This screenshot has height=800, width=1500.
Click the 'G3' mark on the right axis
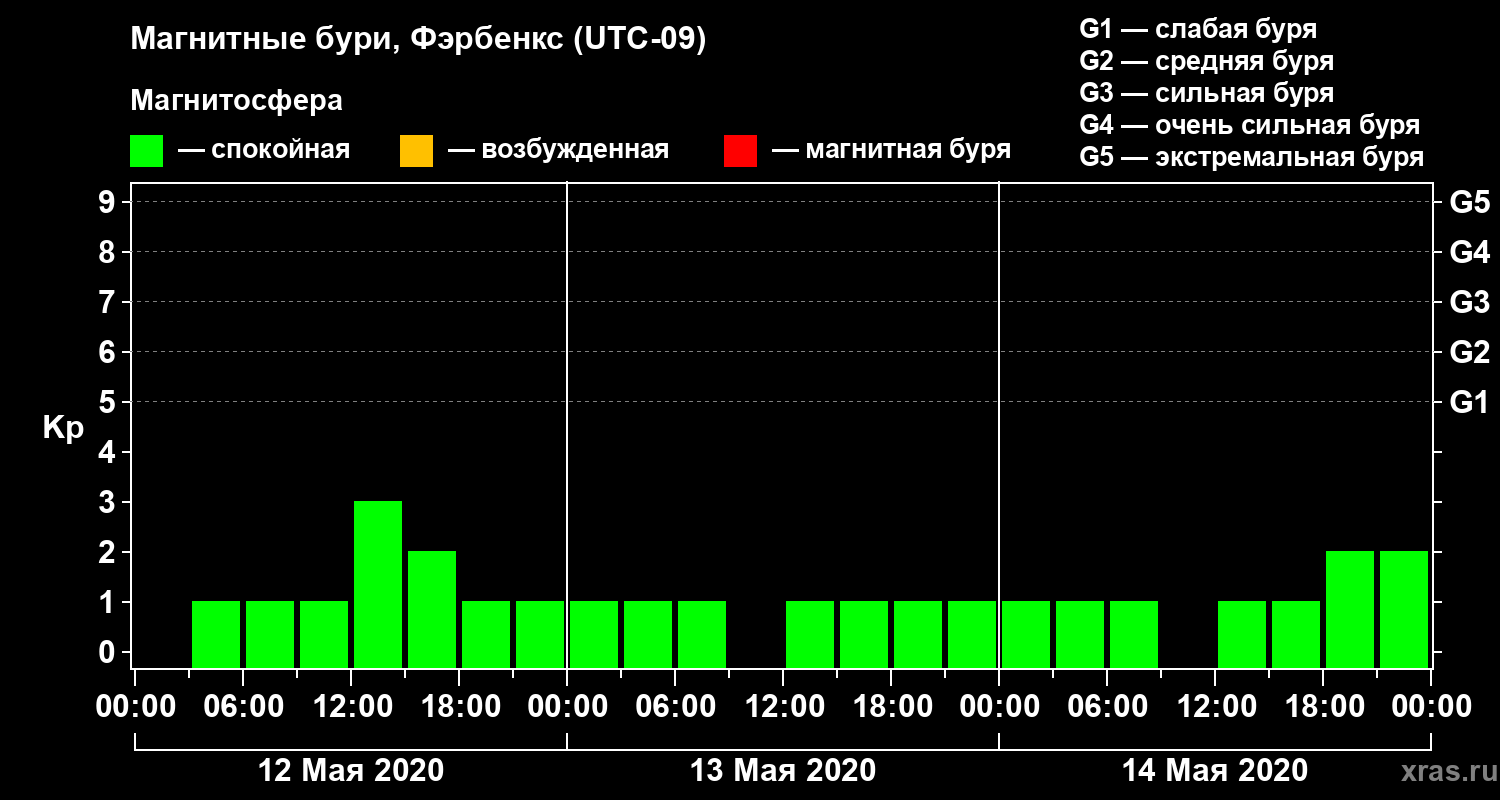pyautogui.click(x=1469, y=302)
